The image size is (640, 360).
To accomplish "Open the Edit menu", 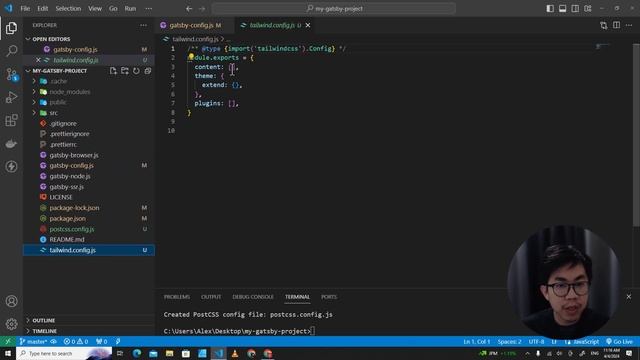I will click(x=43, y=9).
